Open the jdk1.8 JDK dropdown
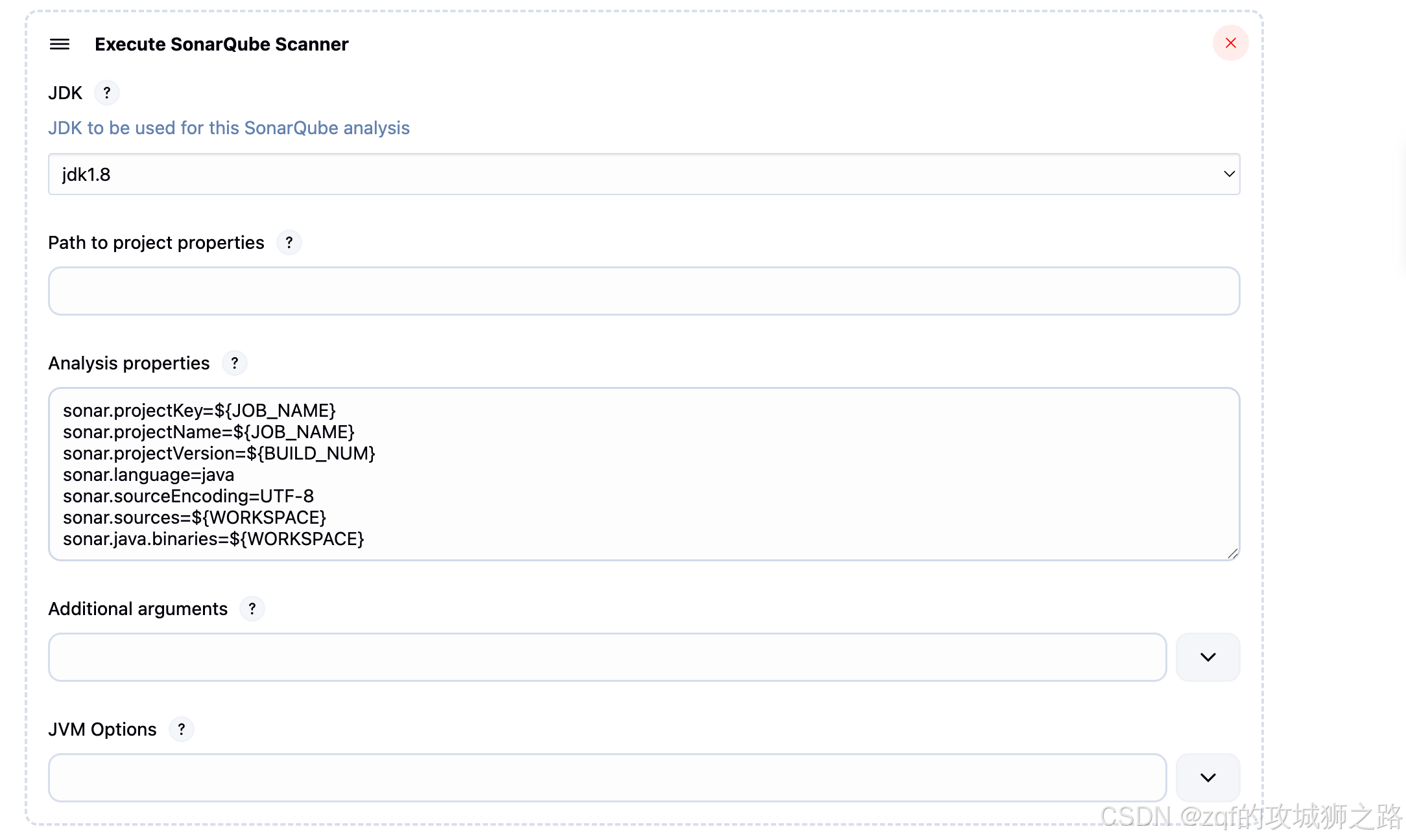 click(x=643, y=174)
